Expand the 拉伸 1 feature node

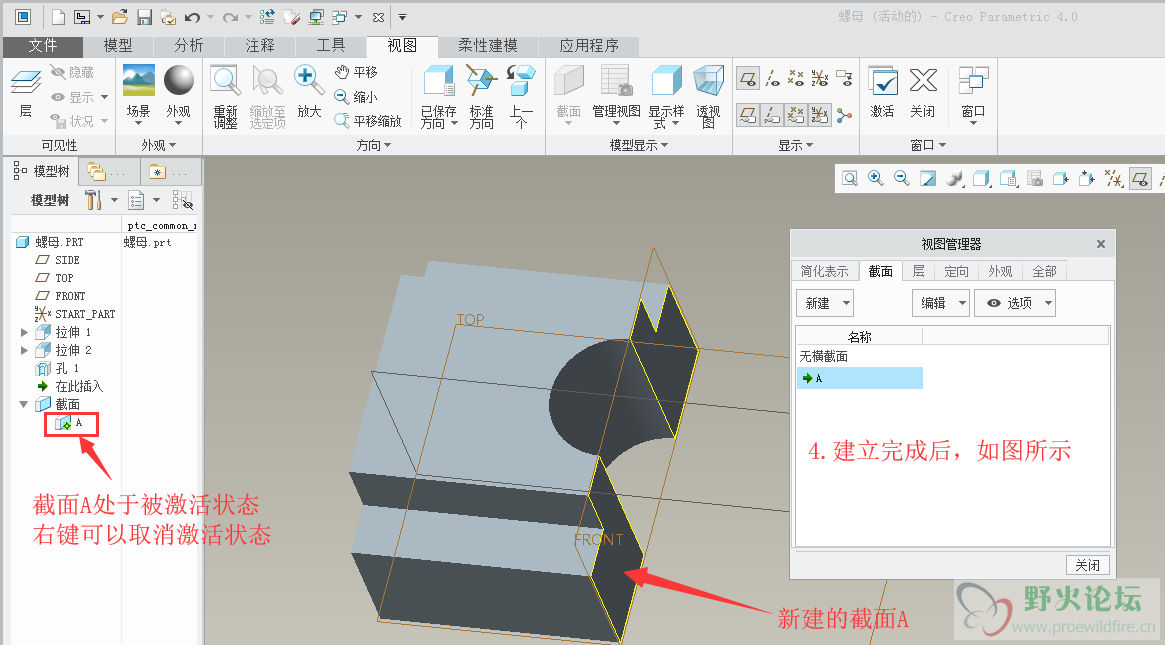pyautogui.click(x=25, y=332)
